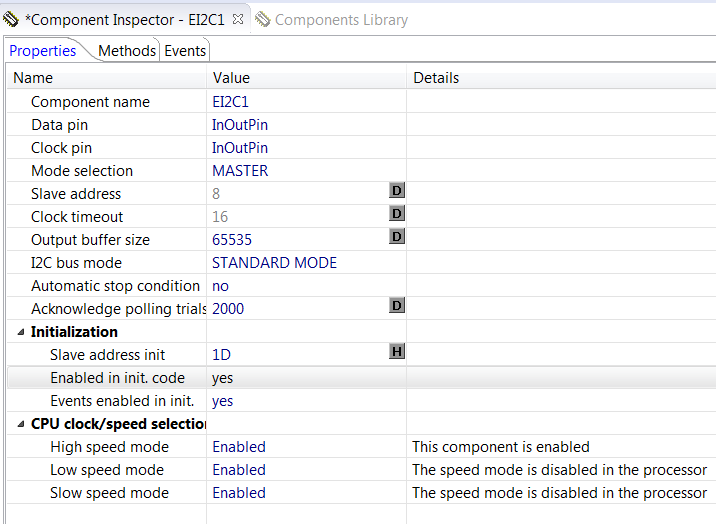Close the Component Inspector tab

click(x=237, y=19)
